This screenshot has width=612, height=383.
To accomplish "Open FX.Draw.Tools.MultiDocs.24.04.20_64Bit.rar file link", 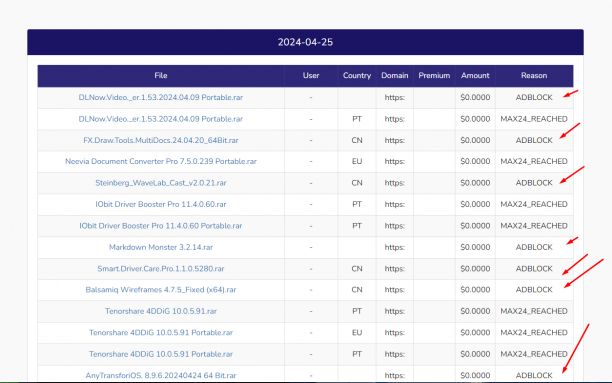I will pos(160,141).
